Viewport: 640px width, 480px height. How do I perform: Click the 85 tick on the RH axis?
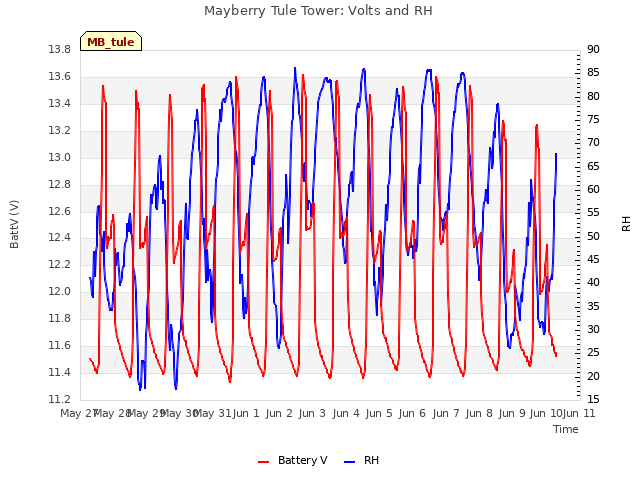coord(593,73)
